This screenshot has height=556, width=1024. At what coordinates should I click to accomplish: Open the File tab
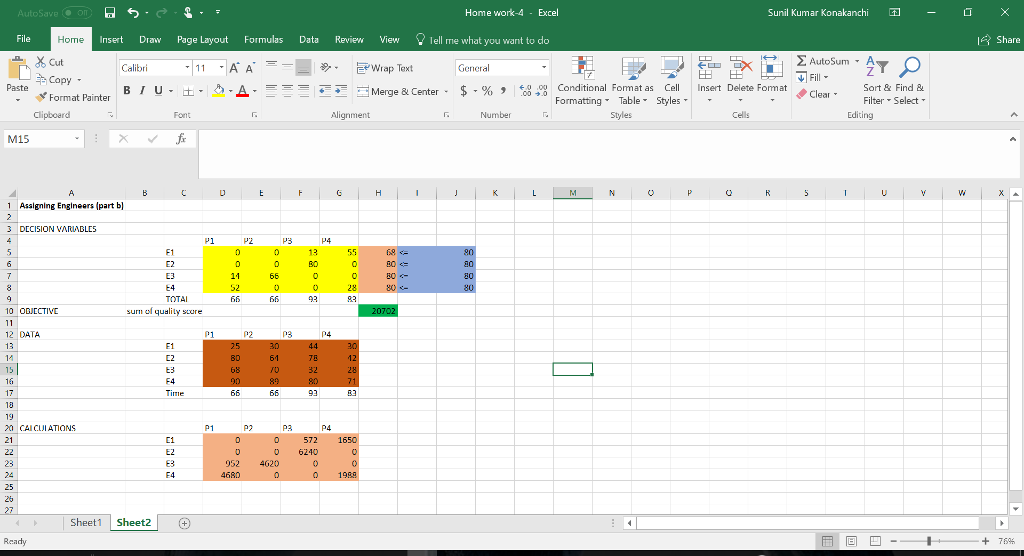(24, 39)
